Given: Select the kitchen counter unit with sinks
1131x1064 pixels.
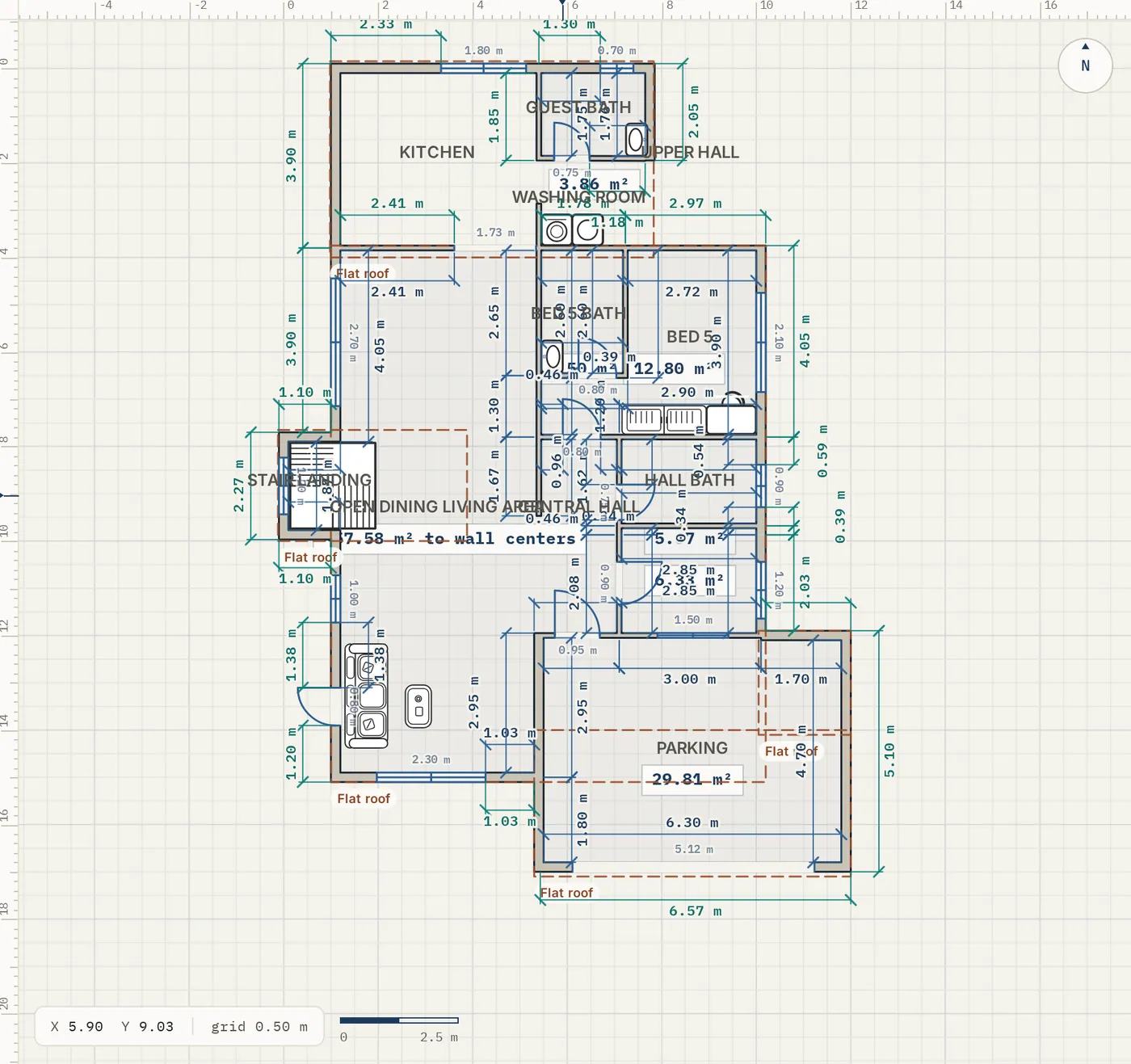Looking at the screenshot, I should click(367, 696).
